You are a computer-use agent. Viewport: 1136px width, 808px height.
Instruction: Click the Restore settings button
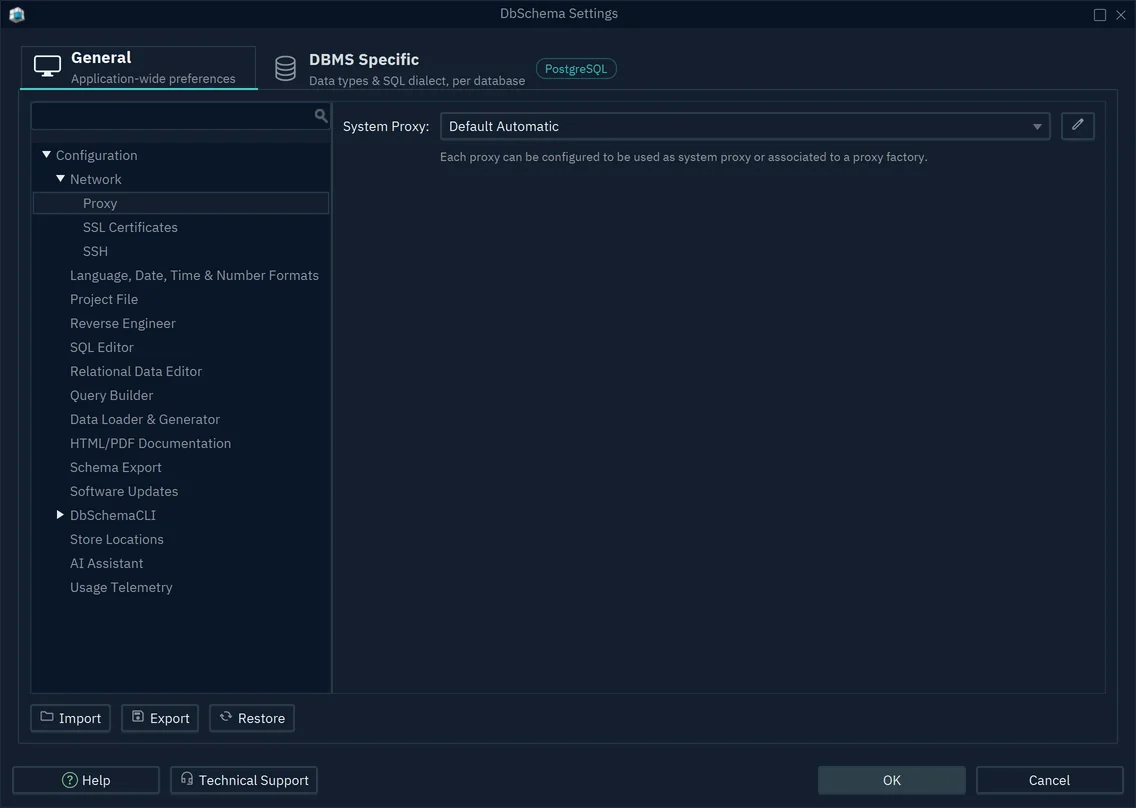click(252, 718)
